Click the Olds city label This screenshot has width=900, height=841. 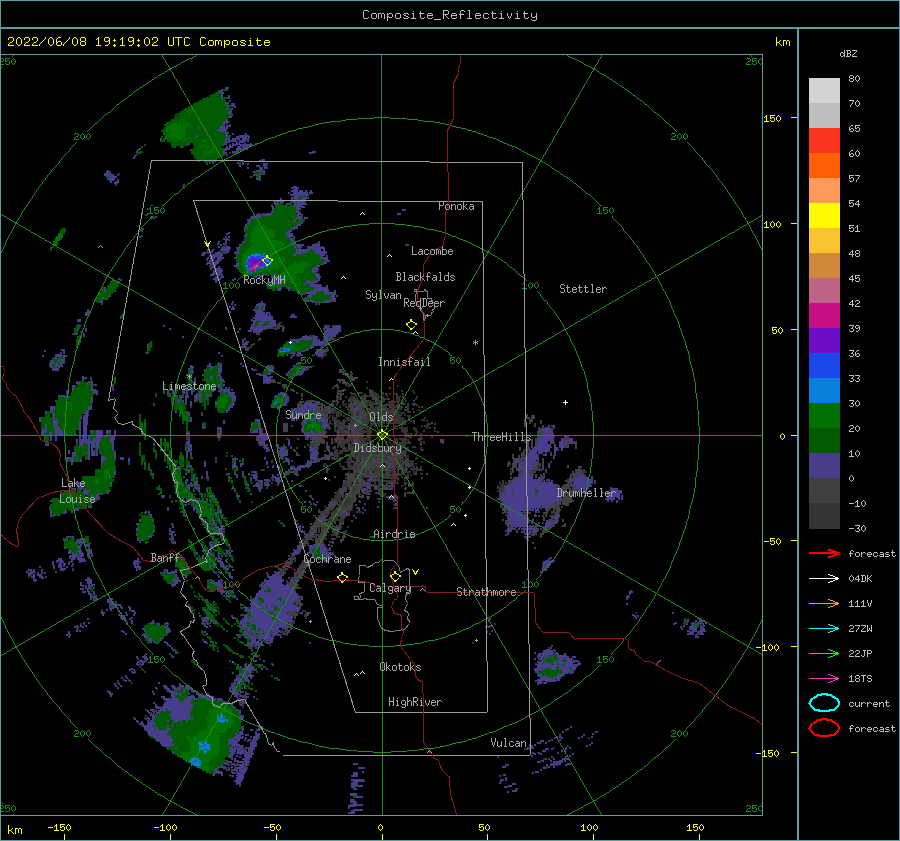point(381,417)
